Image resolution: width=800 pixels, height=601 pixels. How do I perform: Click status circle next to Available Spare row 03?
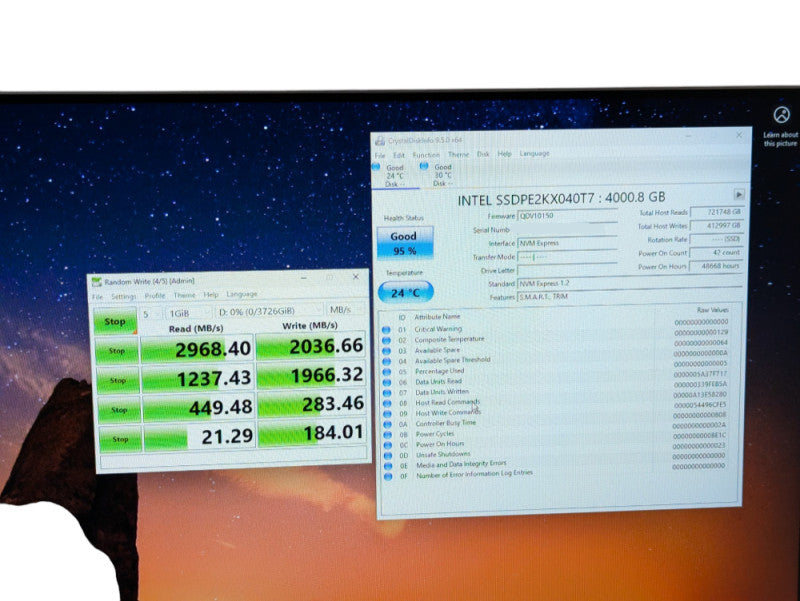386,351
